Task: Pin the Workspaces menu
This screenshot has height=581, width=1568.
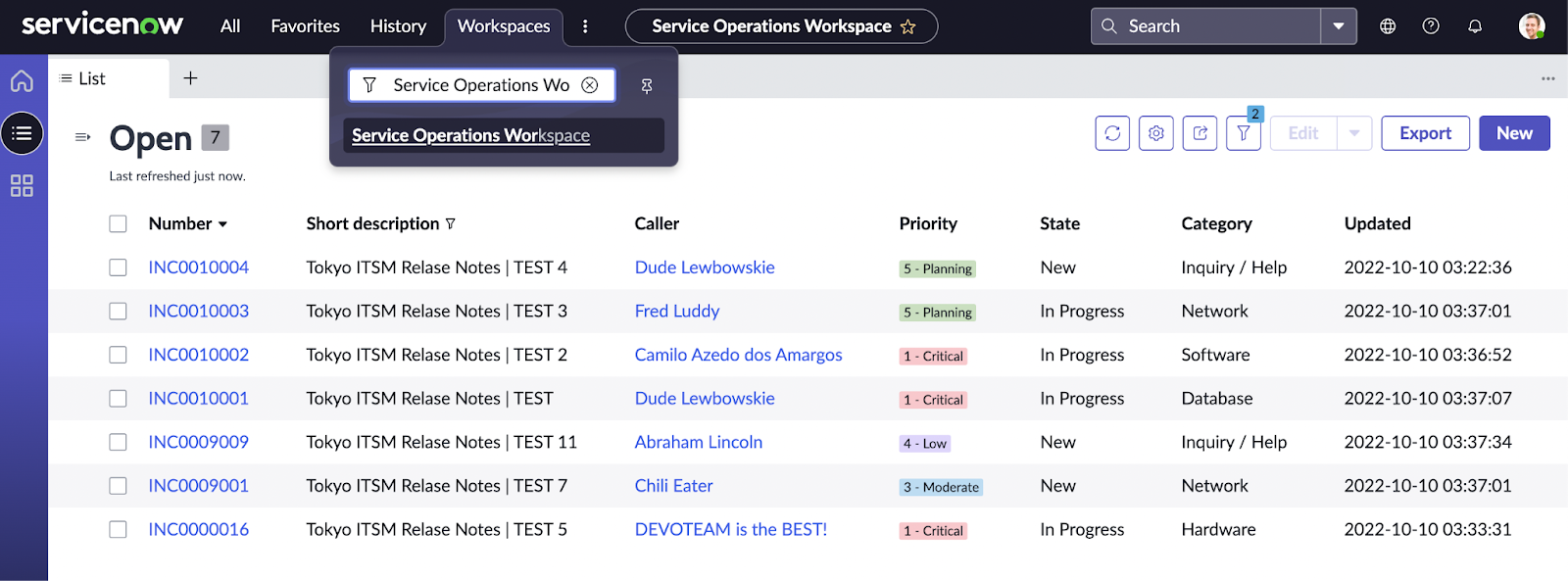Action: point(647,86)
